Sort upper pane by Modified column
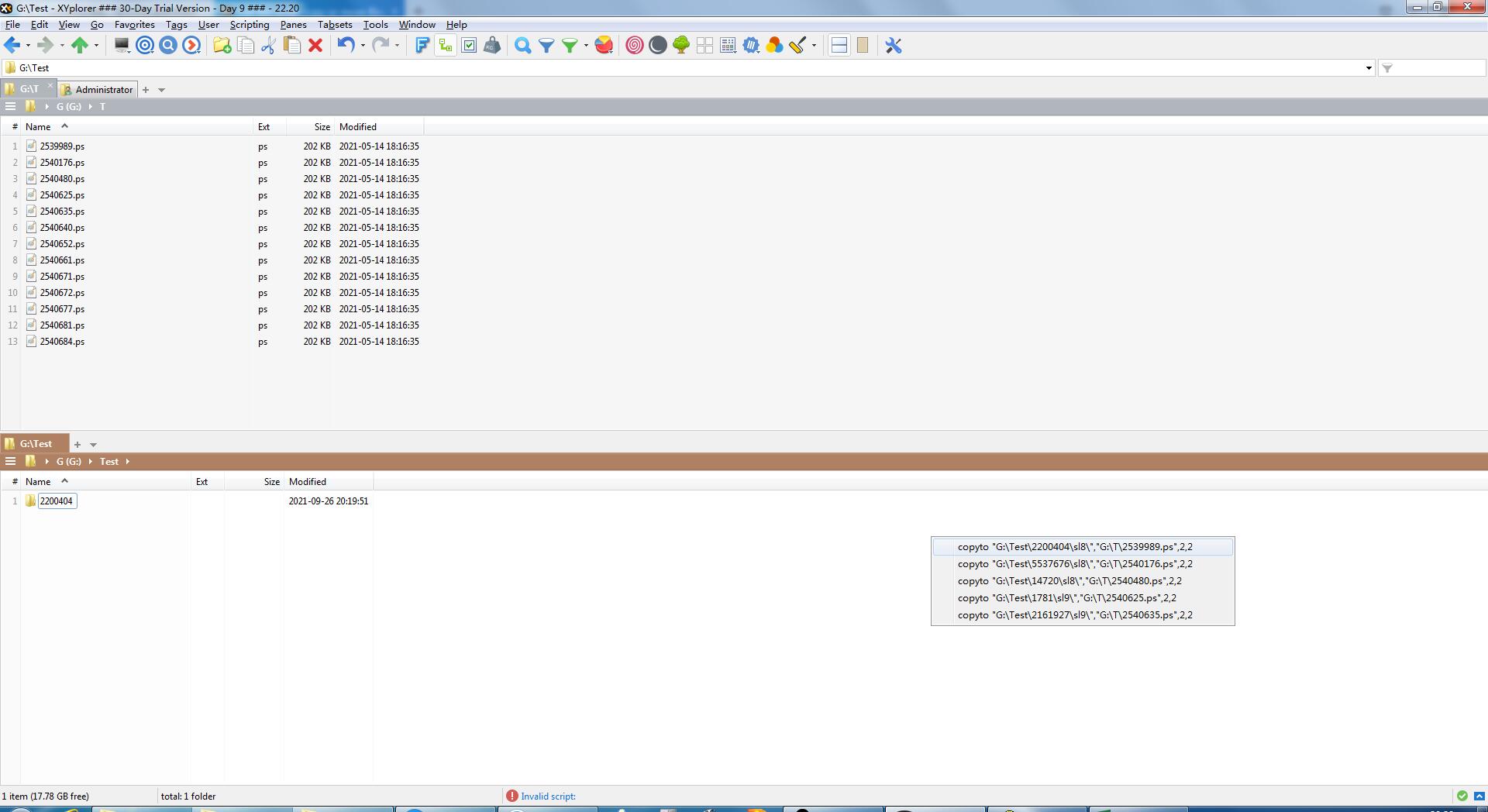Screen dimensions: 1488x812 click(x=358, y=127)
